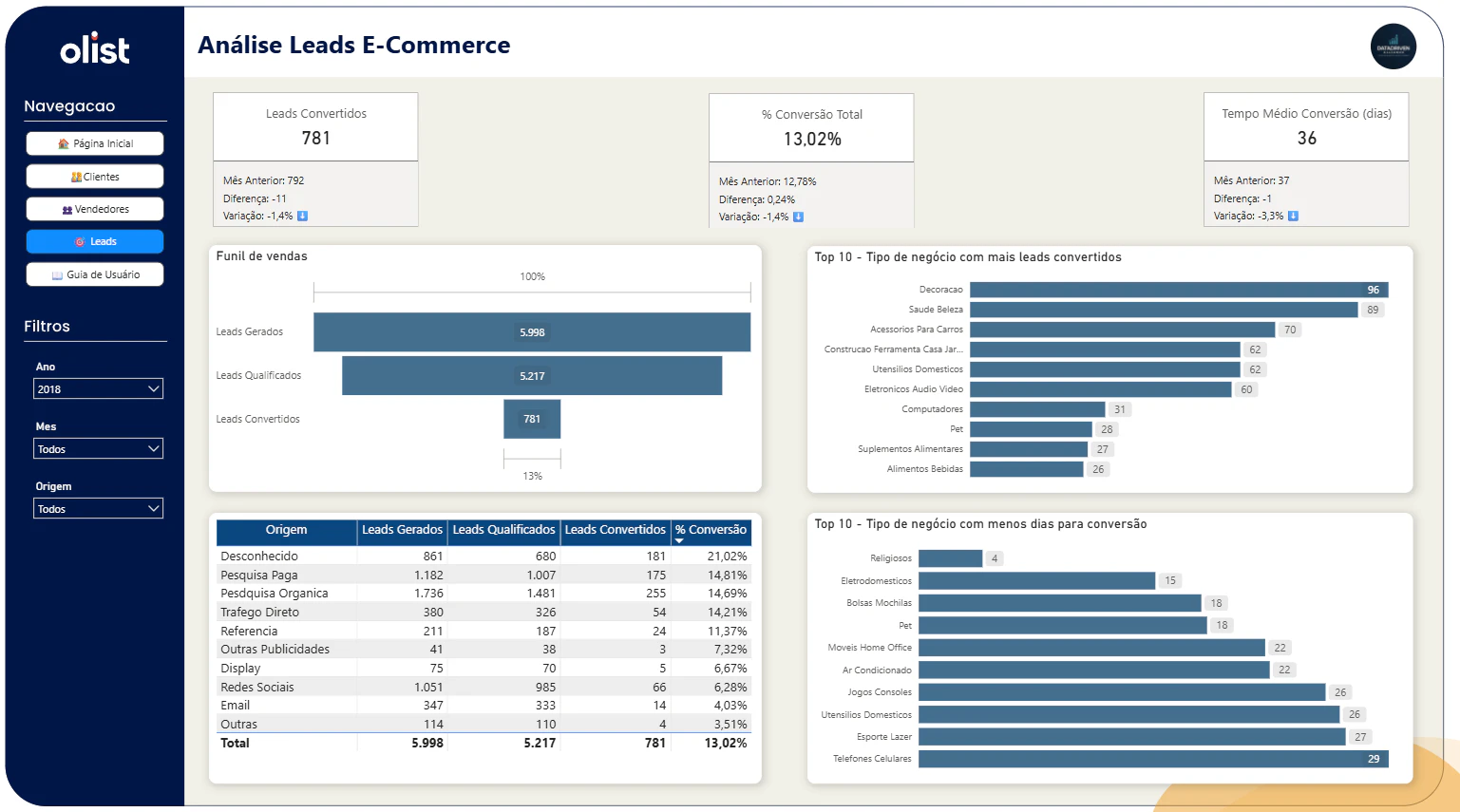Image resolution: width=1460 pixels, height=812 pixels.
Task: Click the down arrow icon under % Conversão Total
Action: click(x=798, y=217)
